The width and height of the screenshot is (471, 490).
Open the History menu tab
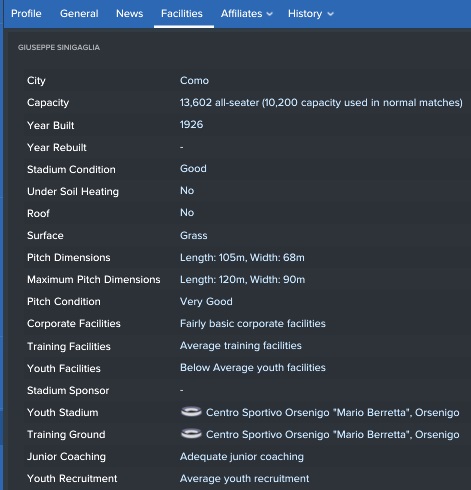pyautogui.click(x=311, y=14)
